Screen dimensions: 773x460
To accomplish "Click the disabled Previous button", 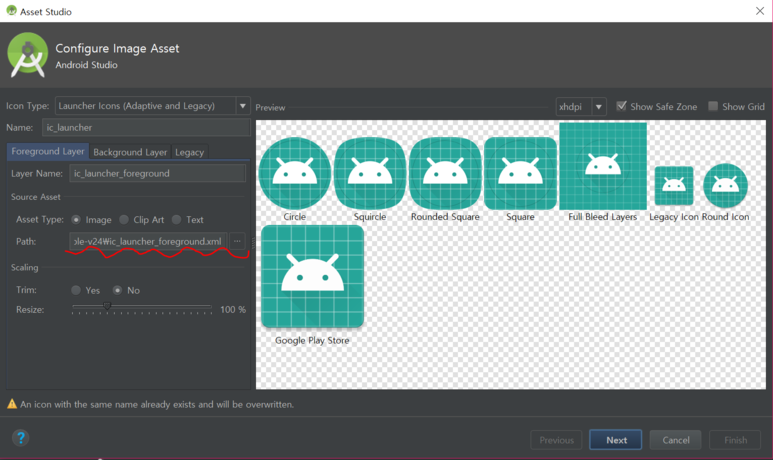I will coord(556,440).
